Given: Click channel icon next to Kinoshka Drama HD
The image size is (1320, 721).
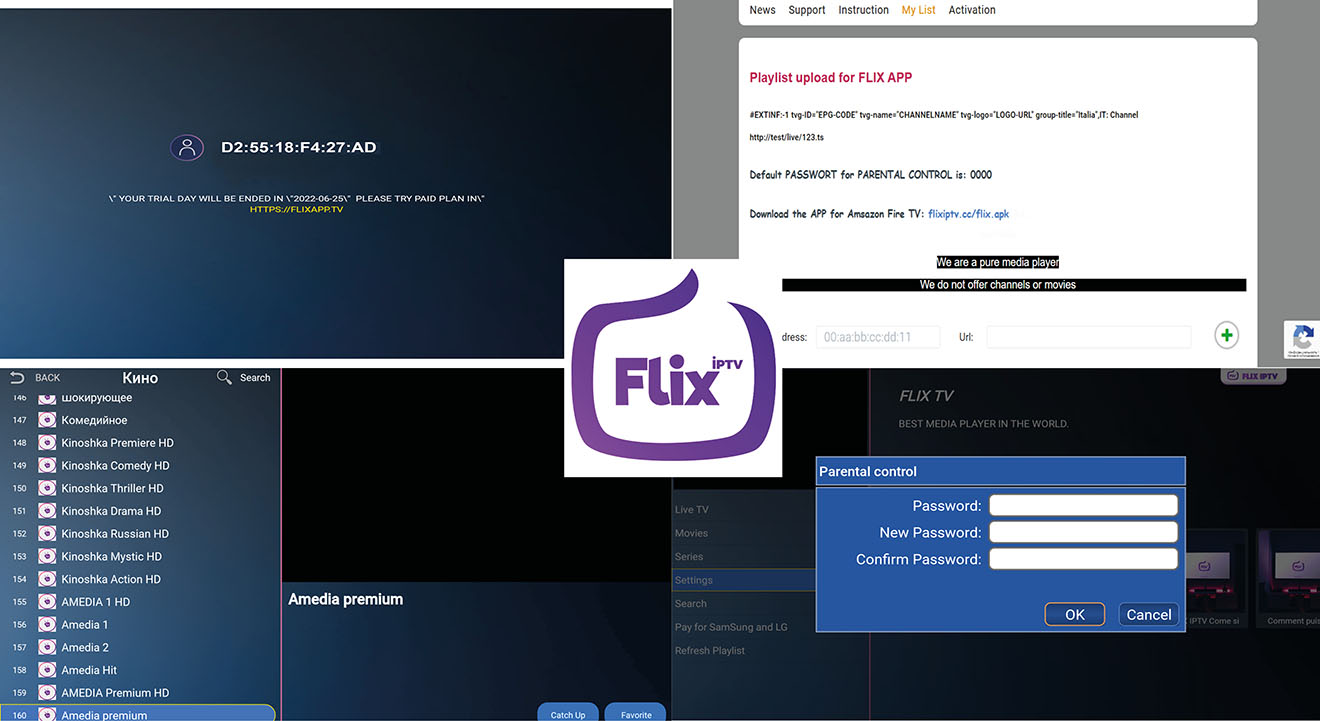Looking at the screenshot, I should [46, 511].
